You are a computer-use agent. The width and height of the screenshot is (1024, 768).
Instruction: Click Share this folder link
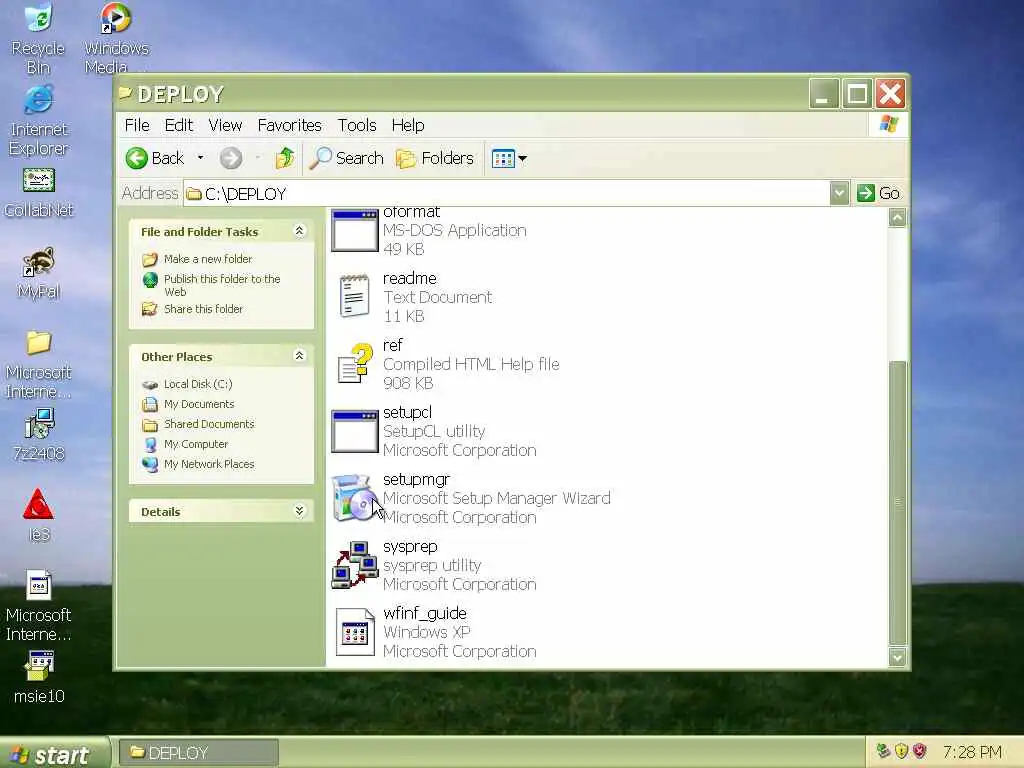[203, 309]
